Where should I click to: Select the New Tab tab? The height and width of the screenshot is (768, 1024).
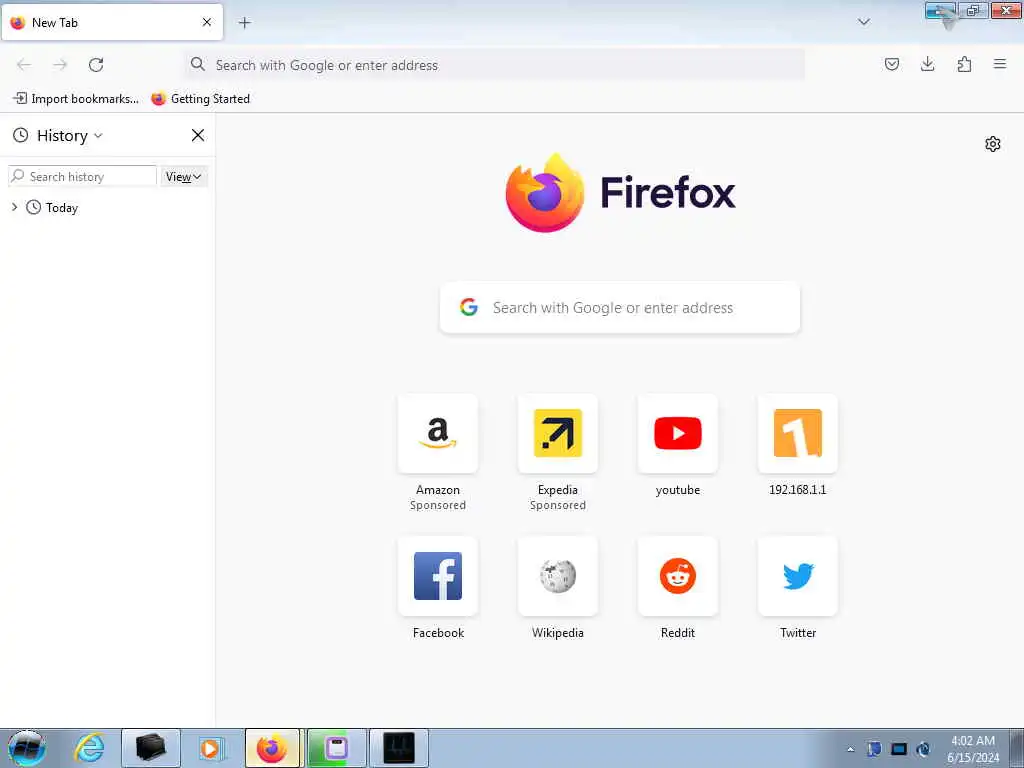pos(112,22)
